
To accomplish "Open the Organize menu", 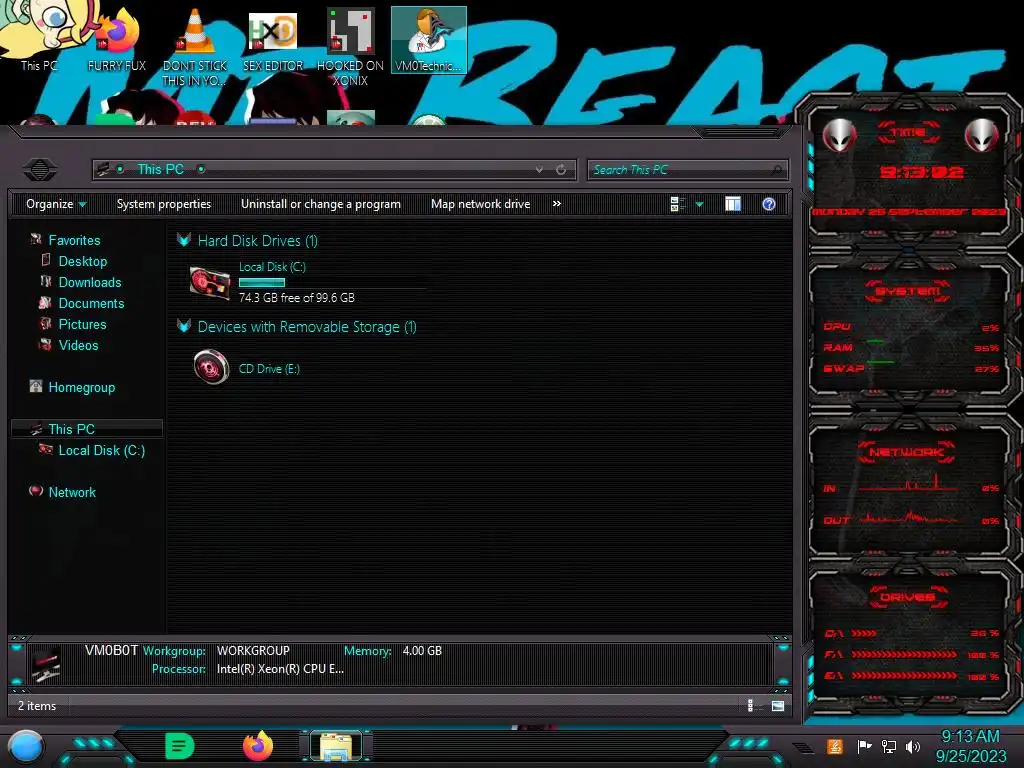I will pos(56,204).
